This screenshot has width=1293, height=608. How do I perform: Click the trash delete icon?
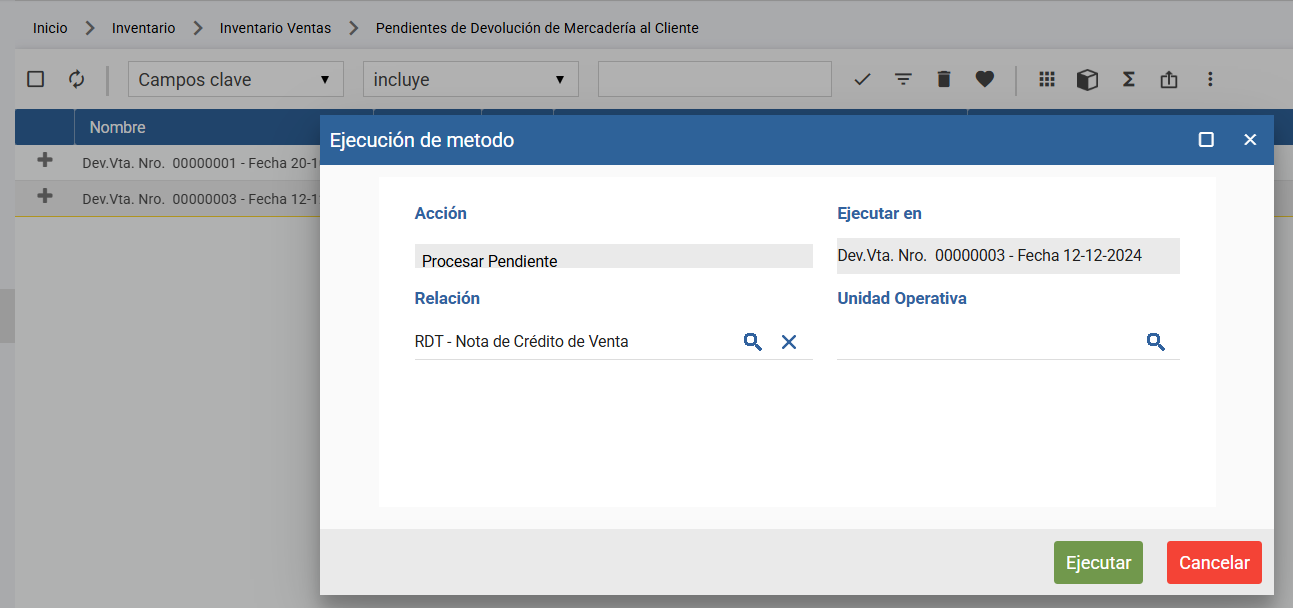pyautogui.click(x=944, y=79)
